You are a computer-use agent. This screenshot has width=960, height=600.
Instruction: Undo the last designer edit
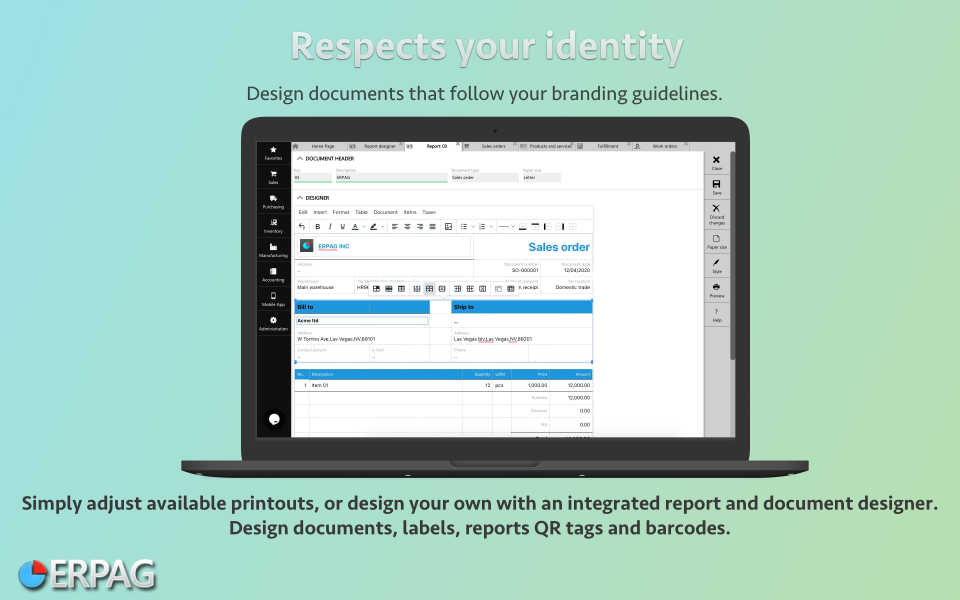tap(302, 227)
